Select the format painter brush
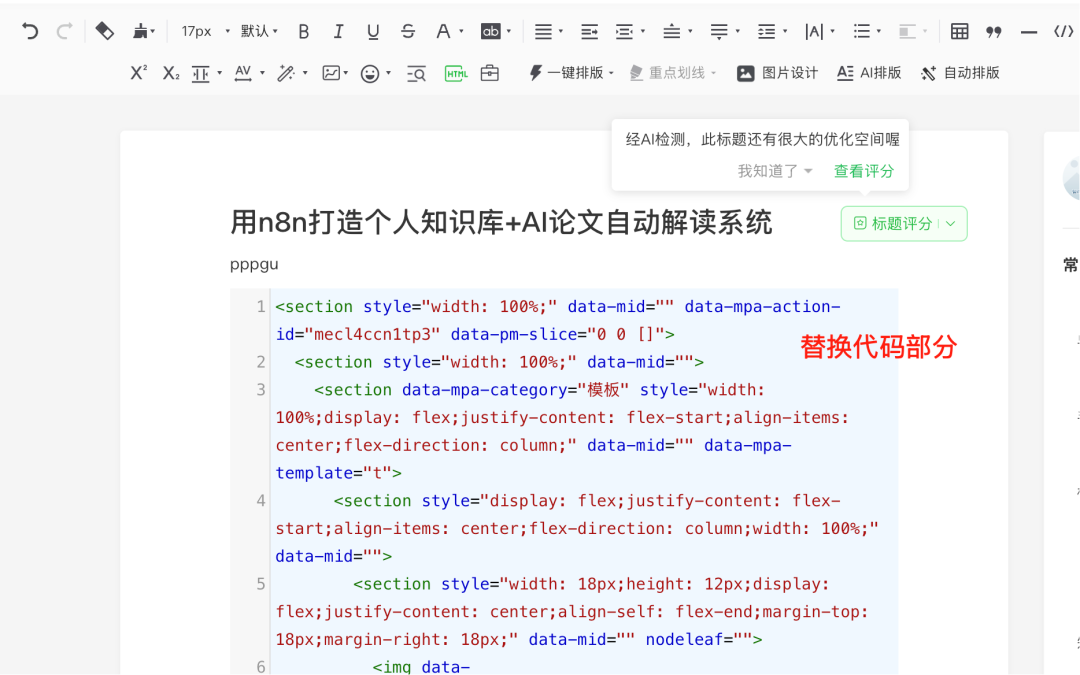Viewport: 1080px width, 675px height. [141, 31]
